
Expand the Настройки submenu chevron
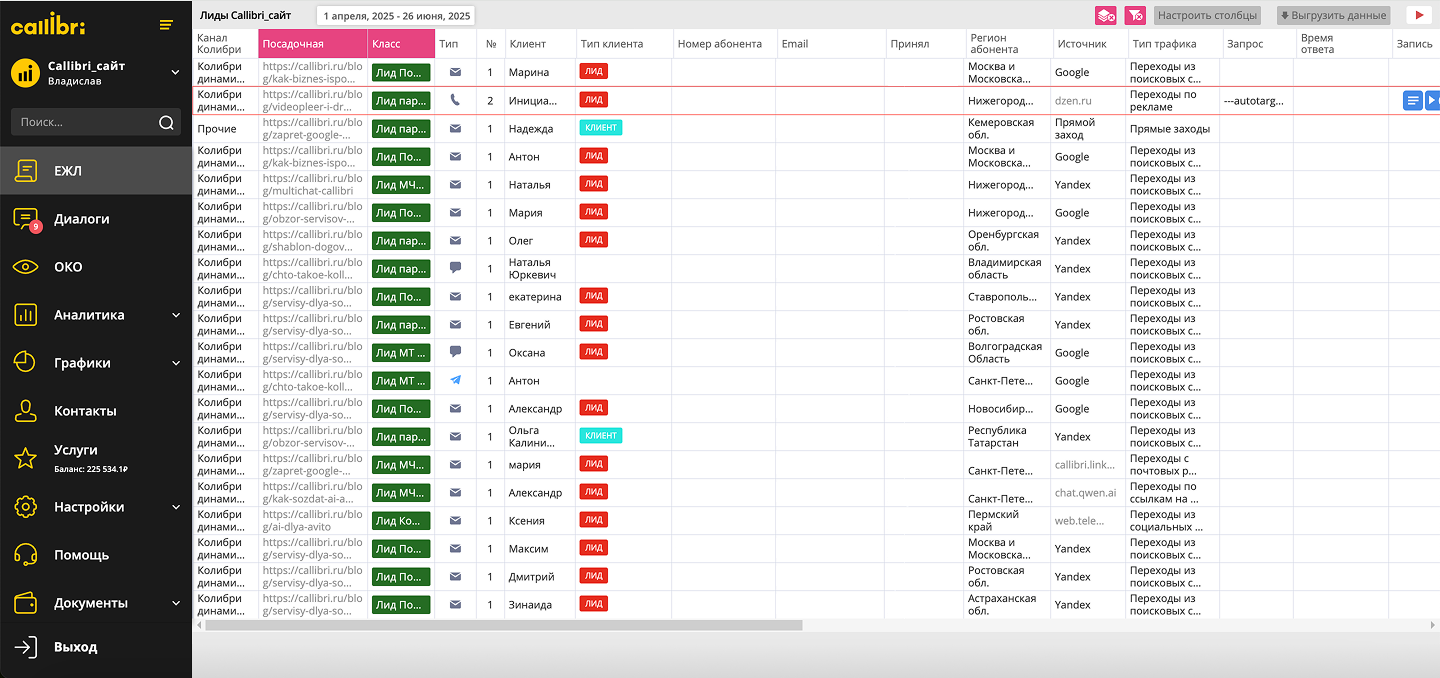click(x=176, y=507)
